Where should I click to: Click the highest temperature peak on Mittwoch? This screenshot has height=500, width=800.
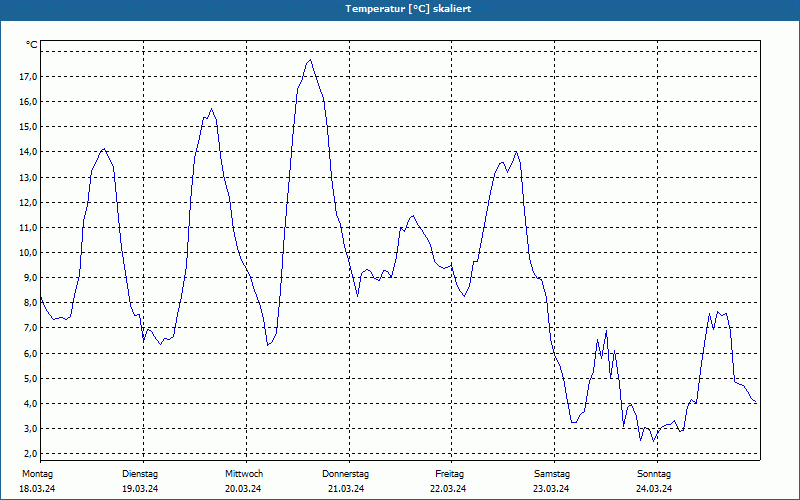(x=310, y=60)
